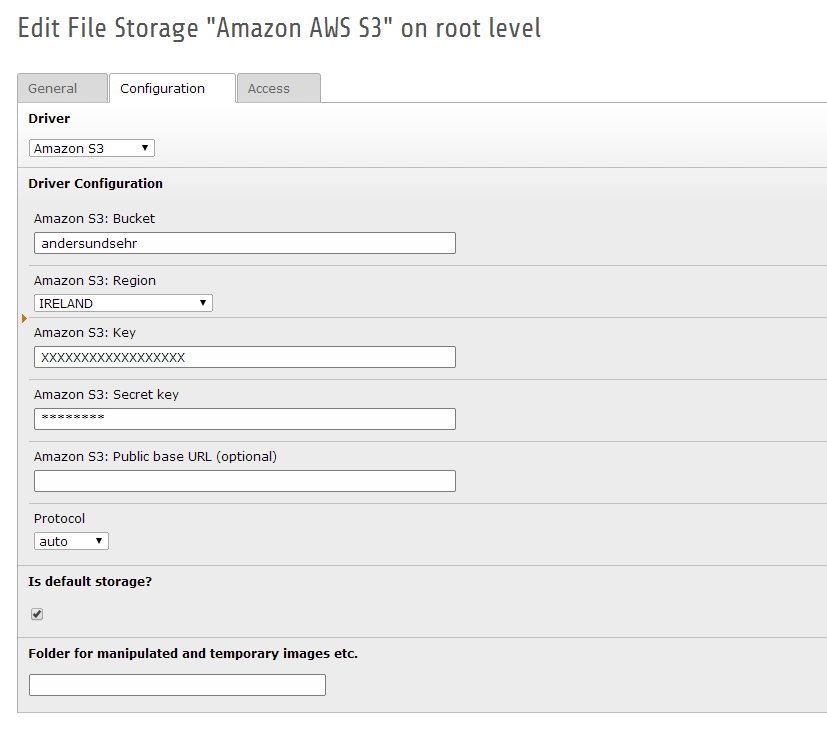Click the Public base URL input field

tap(244, 480)
